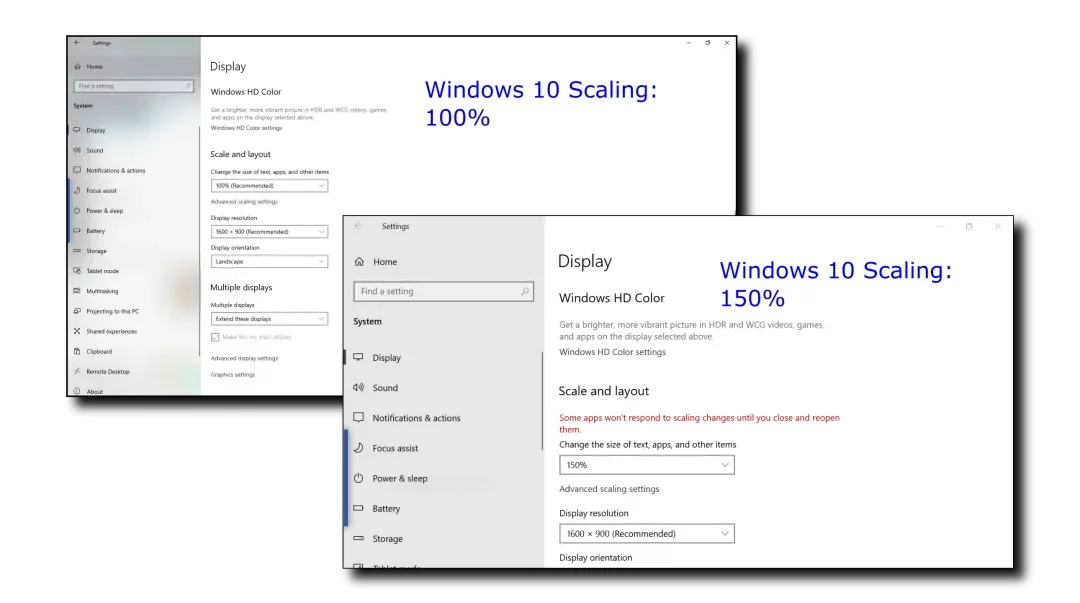
Task: Open the 150% scale dropdown
Action: (647, 464)
